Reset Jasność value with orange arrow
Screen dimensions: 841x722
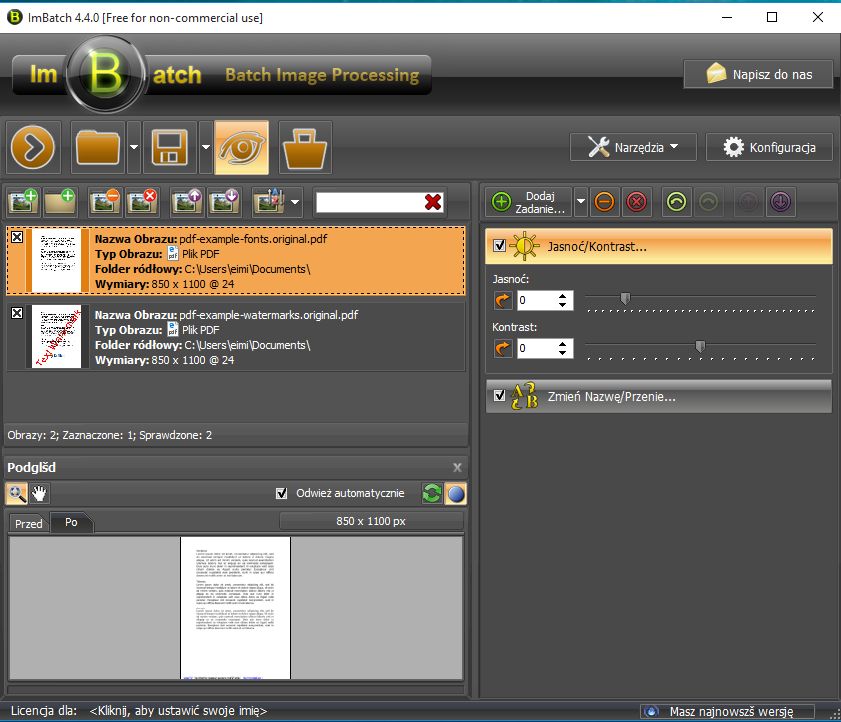[x=503, y=300]
